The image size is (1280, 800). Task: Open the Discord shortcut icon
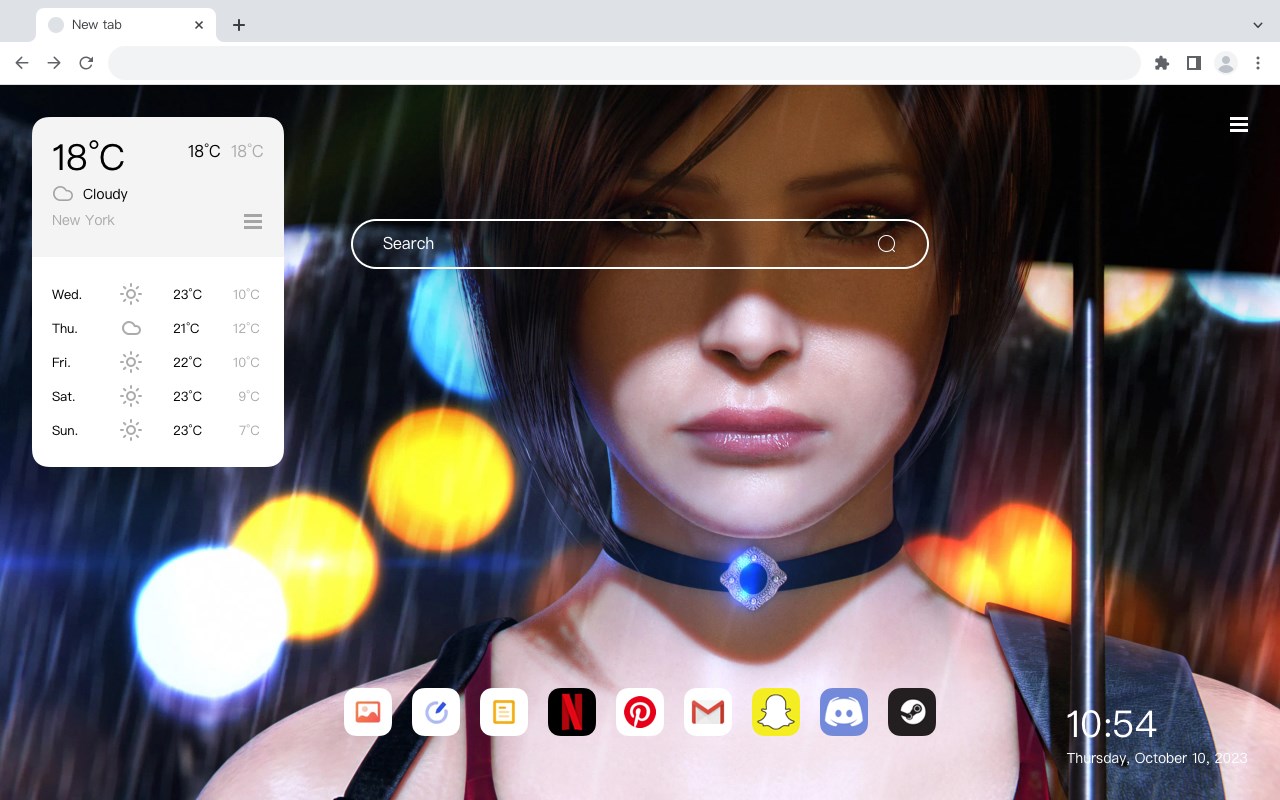(x=844, y=712)
